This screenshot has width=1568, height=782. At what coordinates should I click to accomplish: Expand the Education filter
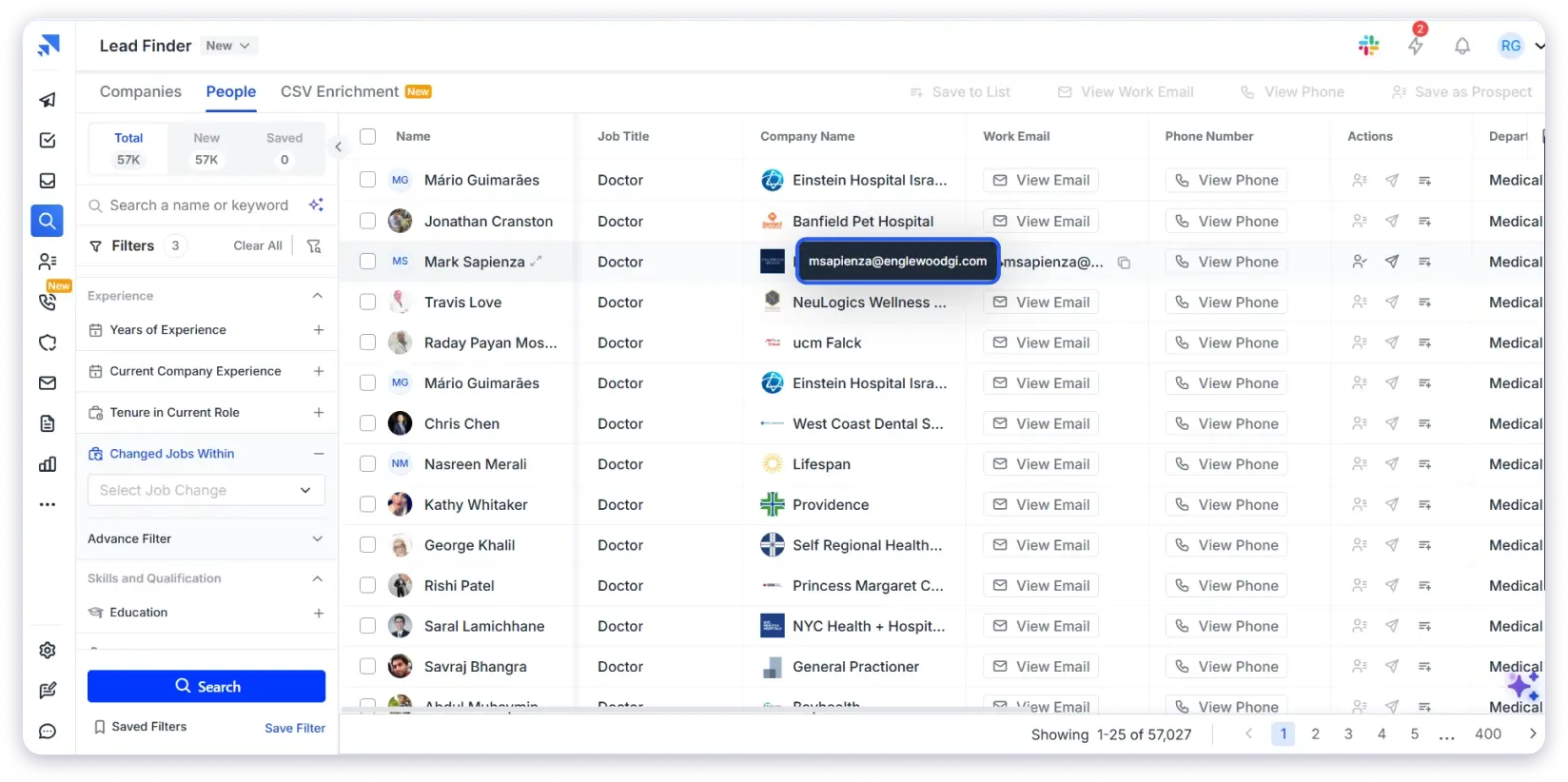[x=319, y=614]
